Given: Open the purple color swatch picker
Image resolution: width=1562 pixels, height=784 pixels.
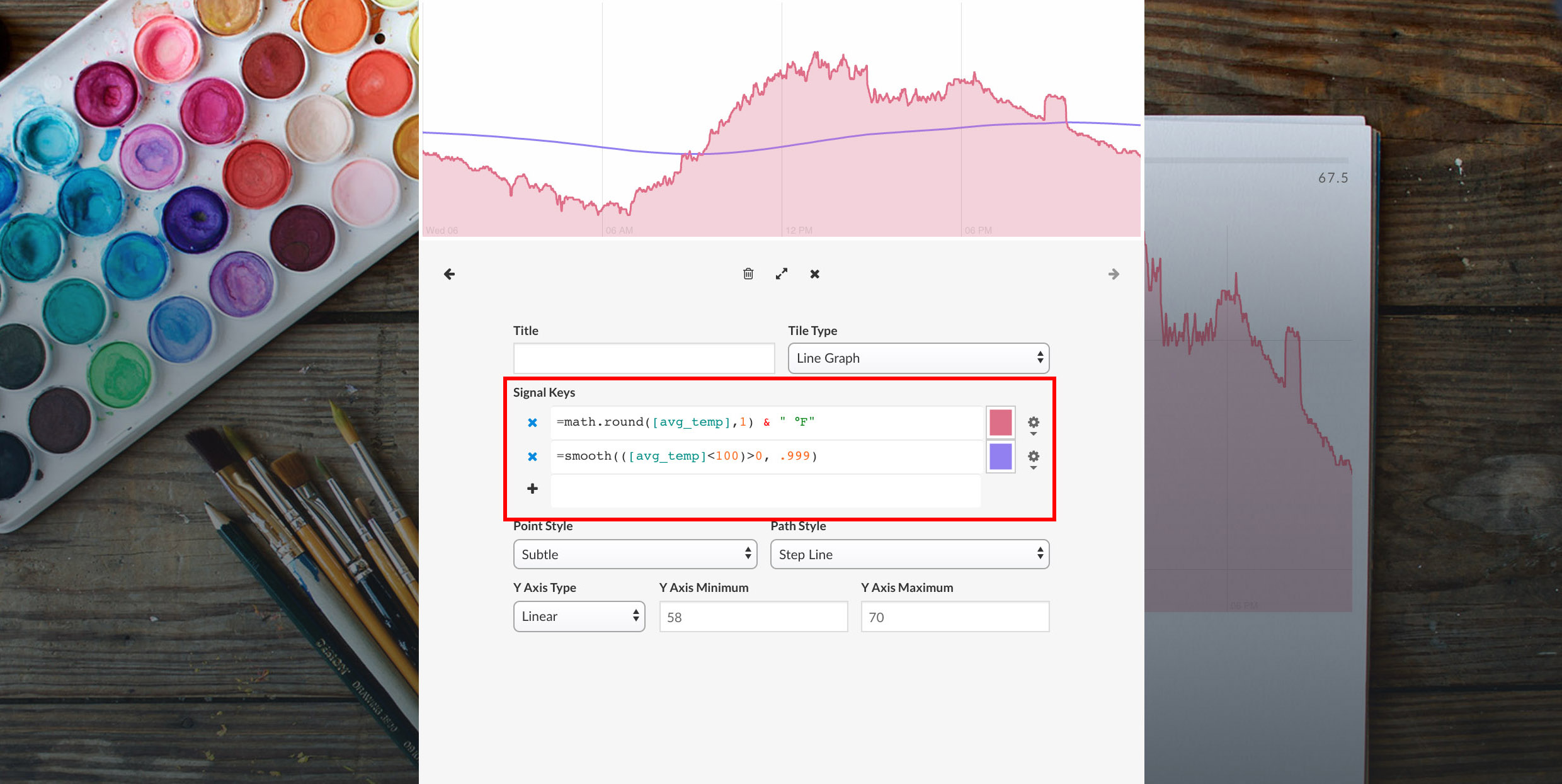Looking at the screenshot, I should pos(1001,456).
